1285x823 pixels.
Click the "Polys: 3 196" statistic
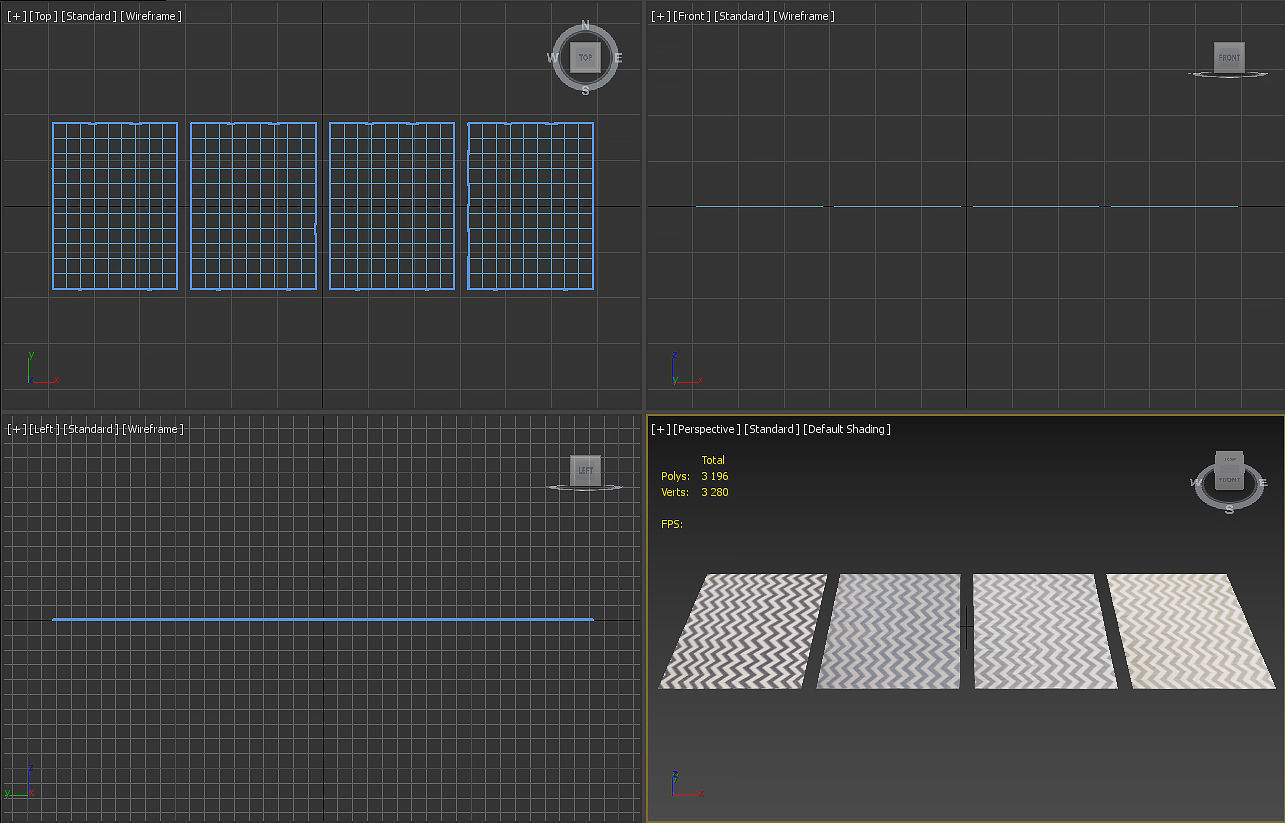pyautogui.click(x=695, y=476)
